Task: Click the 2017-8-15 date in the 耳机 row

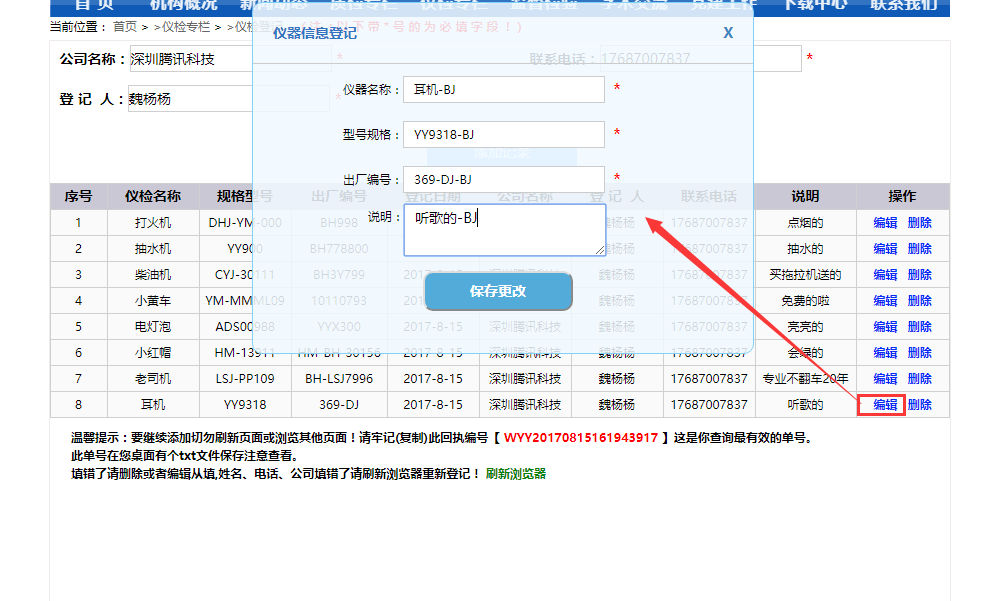Action: click(x=433, y=404)
